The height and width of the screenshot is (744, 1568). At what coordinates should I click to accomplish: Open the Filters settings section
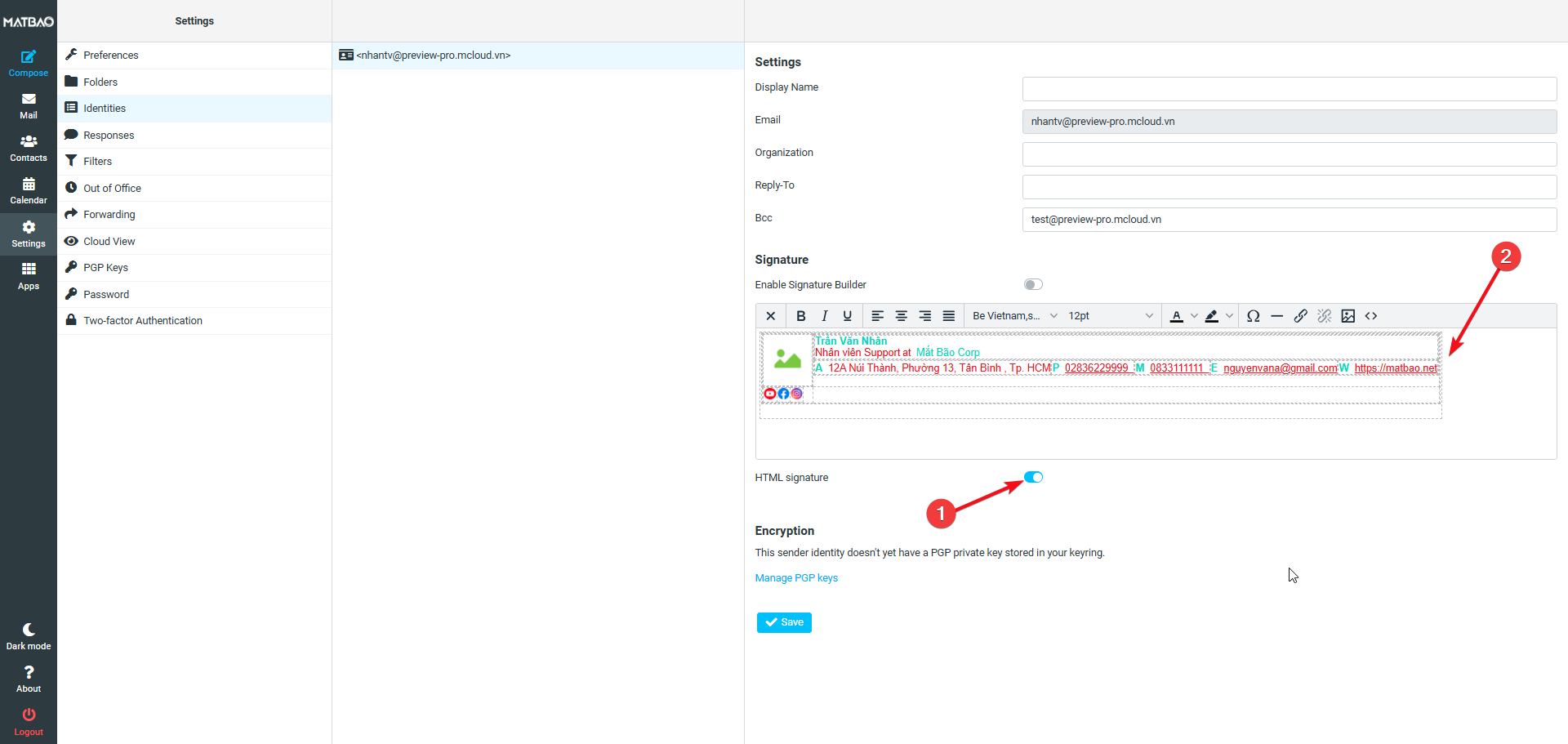(97, 162)
